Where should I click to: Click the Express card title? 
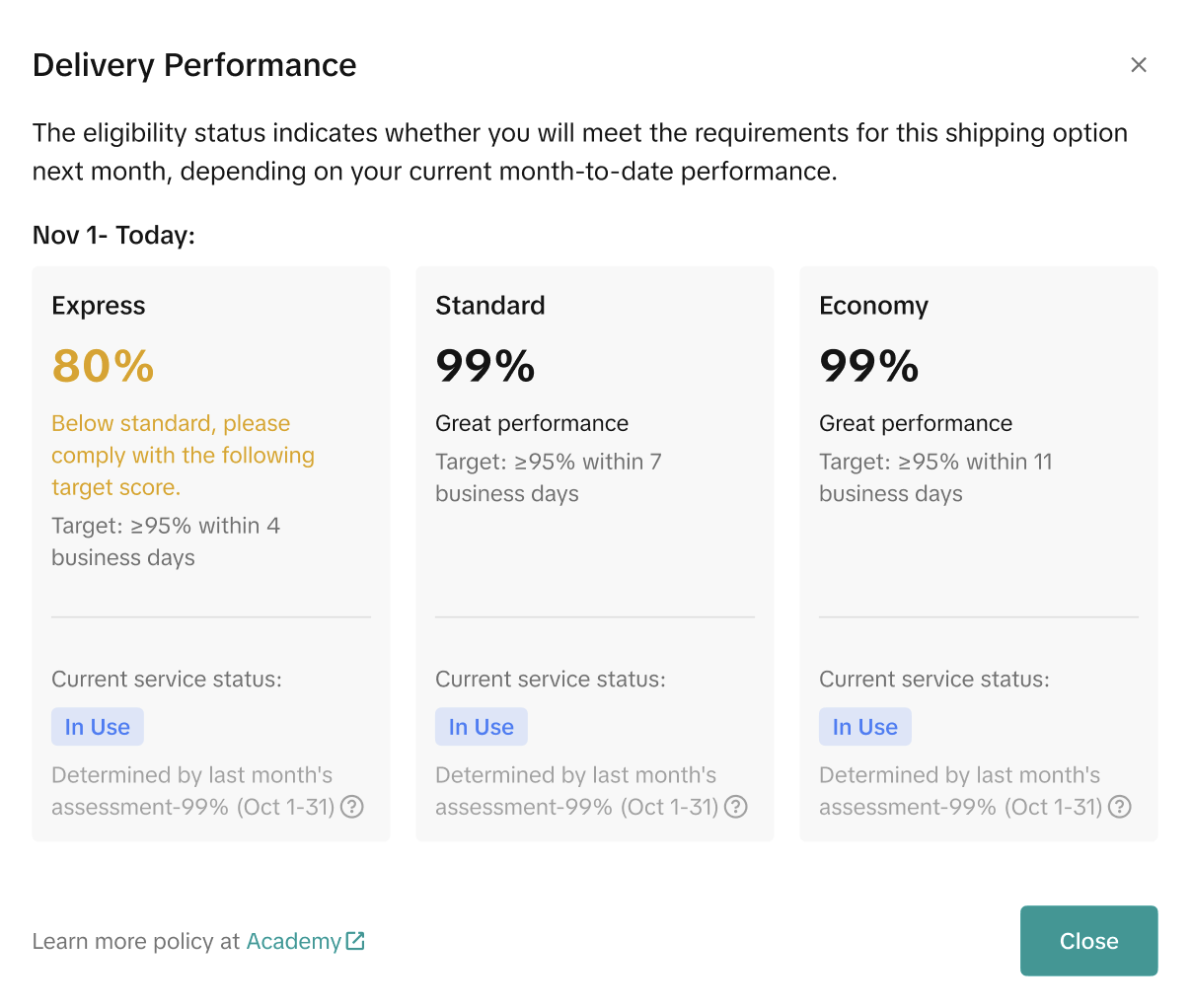[99, 306]
